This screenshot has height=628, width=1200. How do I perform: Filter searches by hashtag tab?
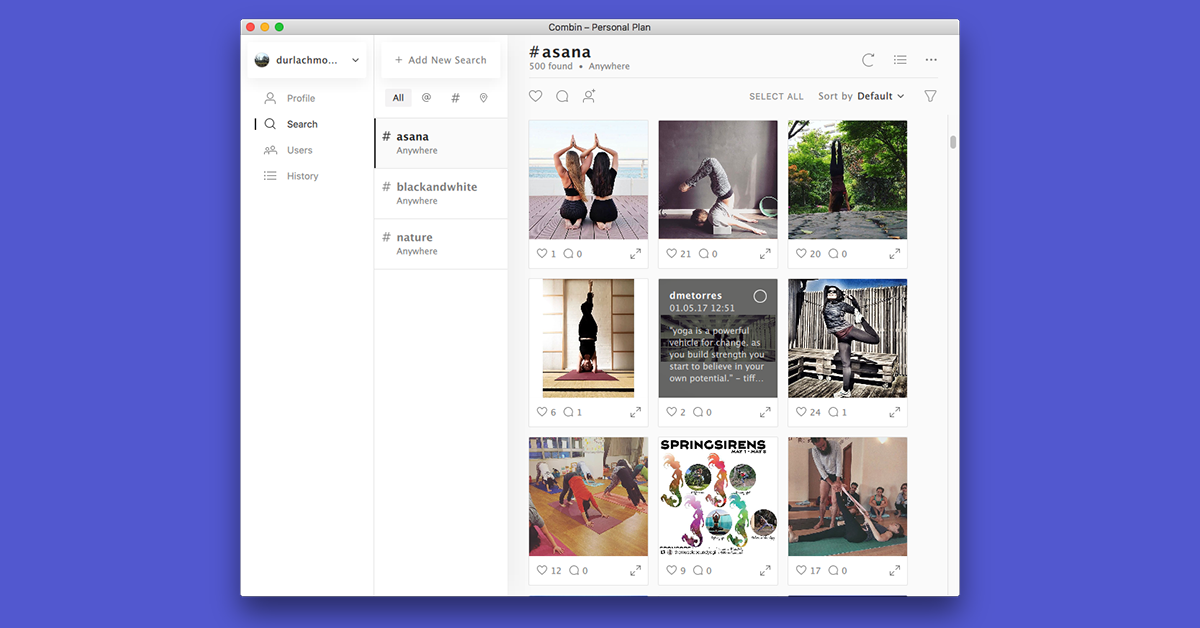(455, 98)
